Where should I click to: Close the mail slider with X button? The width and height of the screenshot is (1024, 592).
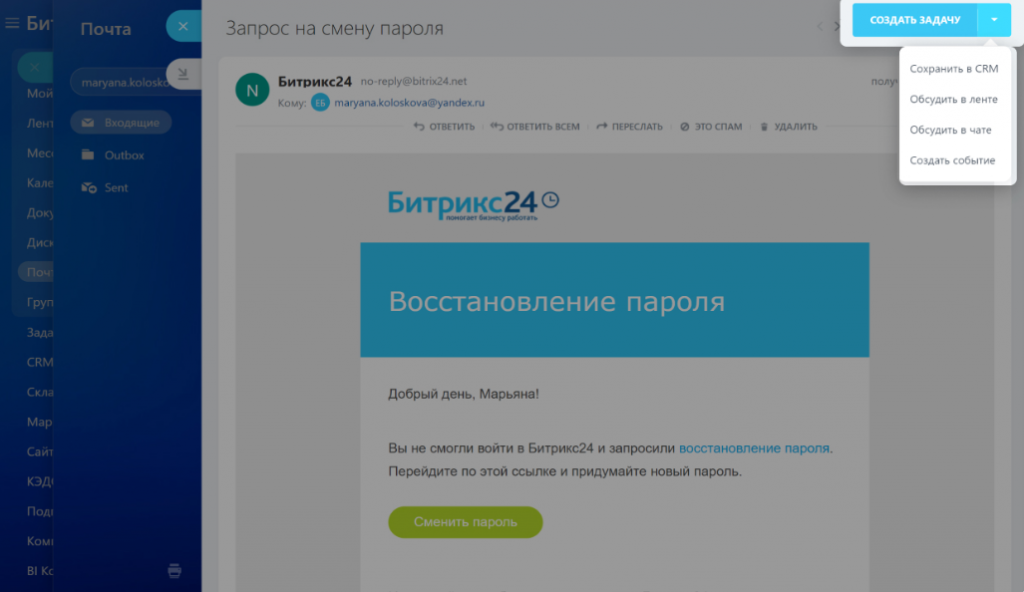point(184,26)
